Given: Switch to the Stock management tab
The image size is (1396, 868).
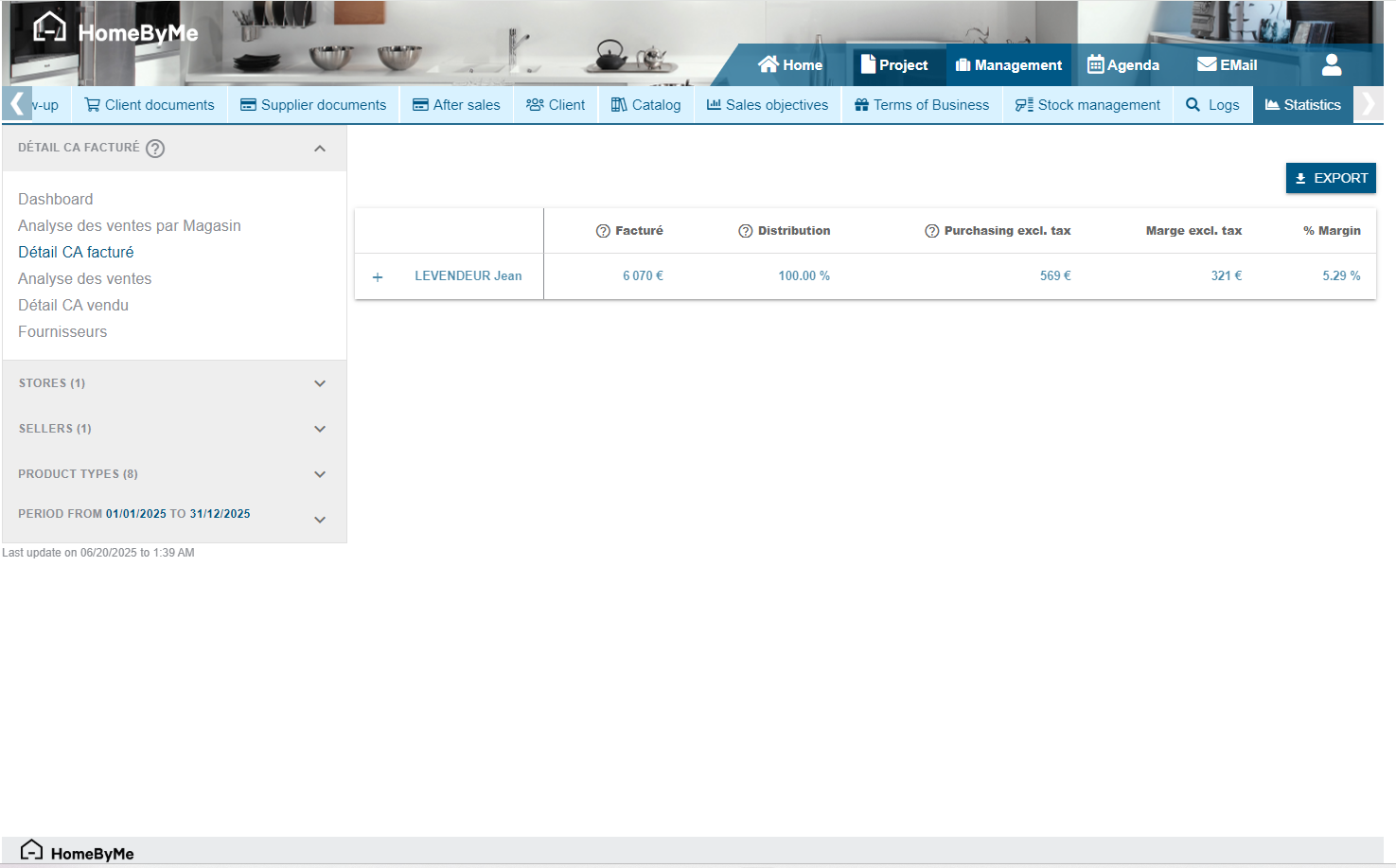Looking at the screenshot, I should (1087, 105).
